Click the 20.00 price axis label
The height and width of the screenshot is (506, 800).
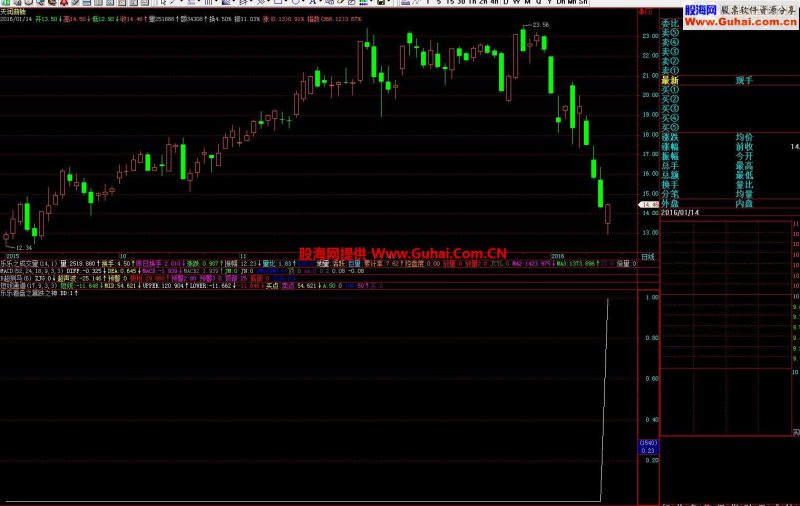pyautogui.click(x=650, y=95)
